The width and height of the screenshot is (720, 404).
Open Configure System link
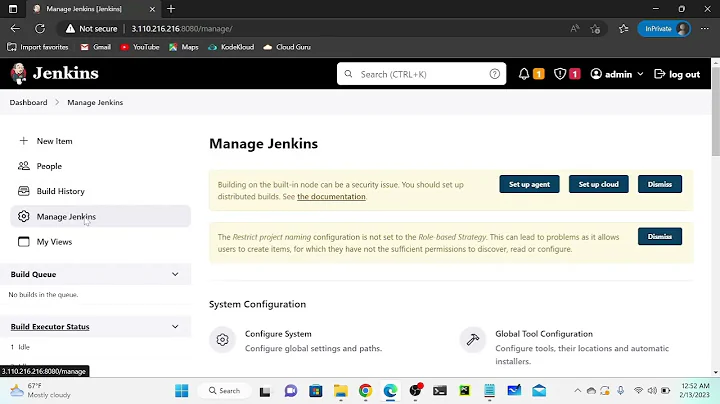(x=278, y=334)
